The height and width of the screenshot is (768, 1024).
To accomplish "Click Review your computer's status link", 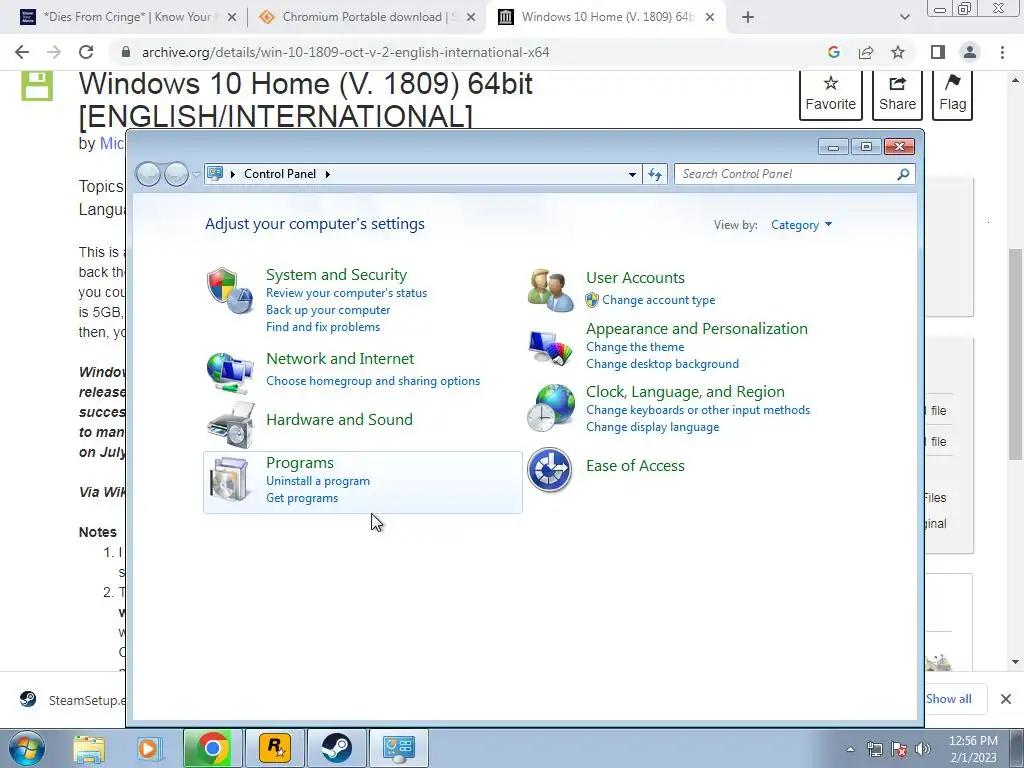I will coord(346,293).
